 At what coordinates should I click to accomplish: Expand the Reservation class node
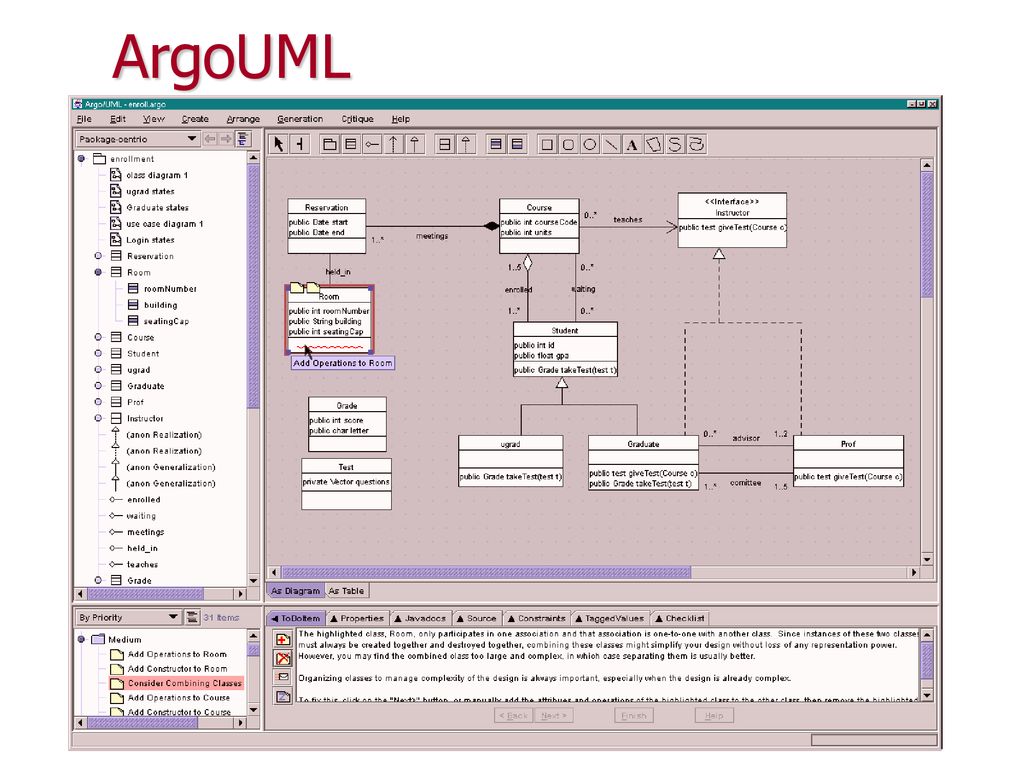98,256
